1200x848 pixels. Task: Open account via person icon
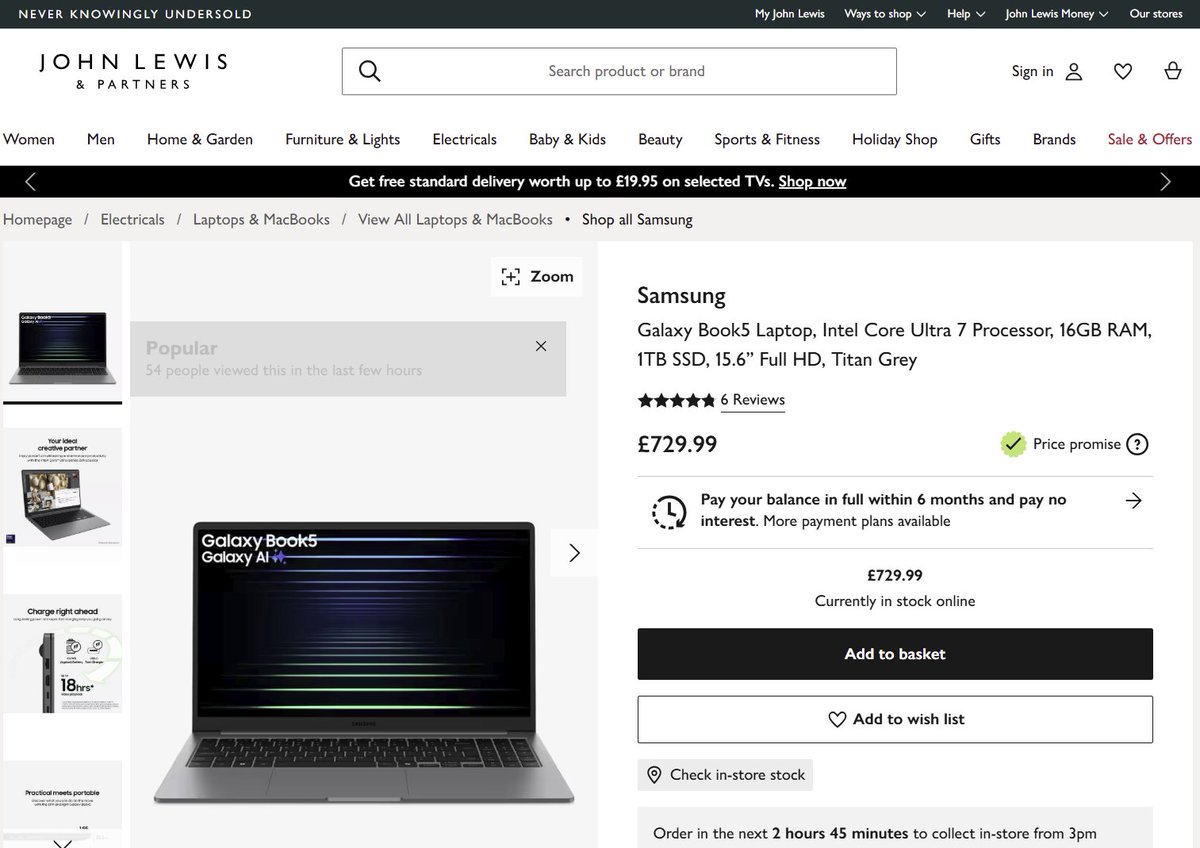pyautogui.click(x=1074, y=71)
